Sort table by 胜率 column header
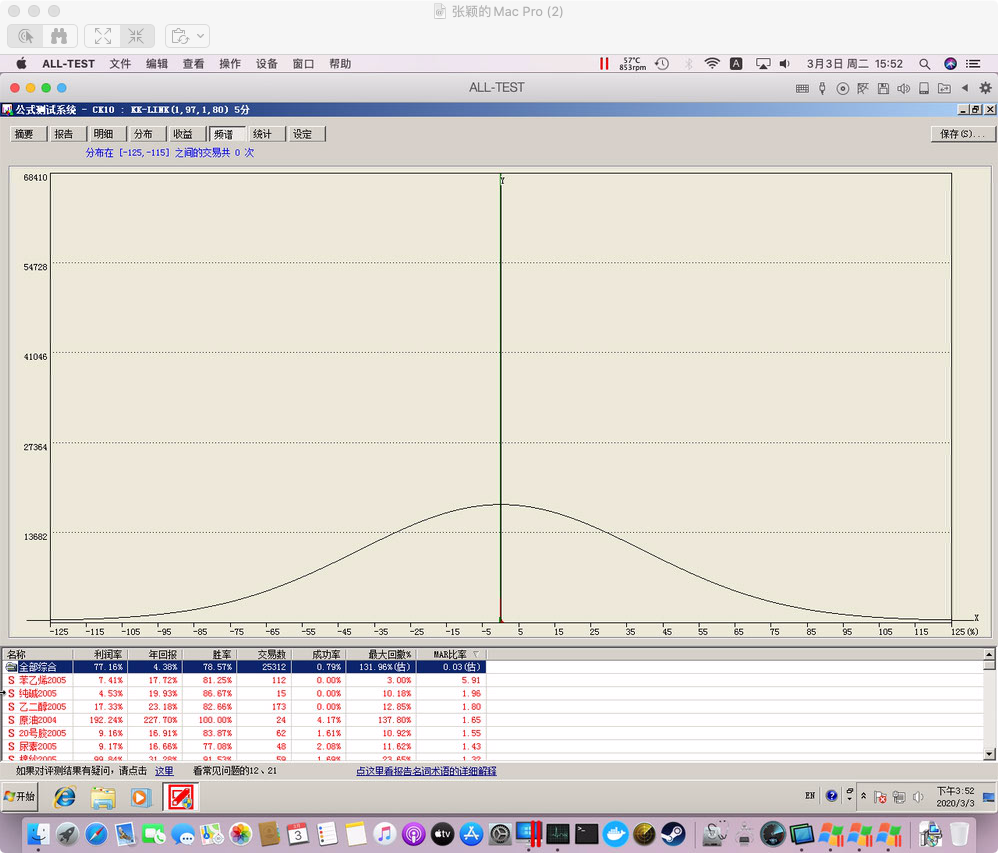 point(210,654)
